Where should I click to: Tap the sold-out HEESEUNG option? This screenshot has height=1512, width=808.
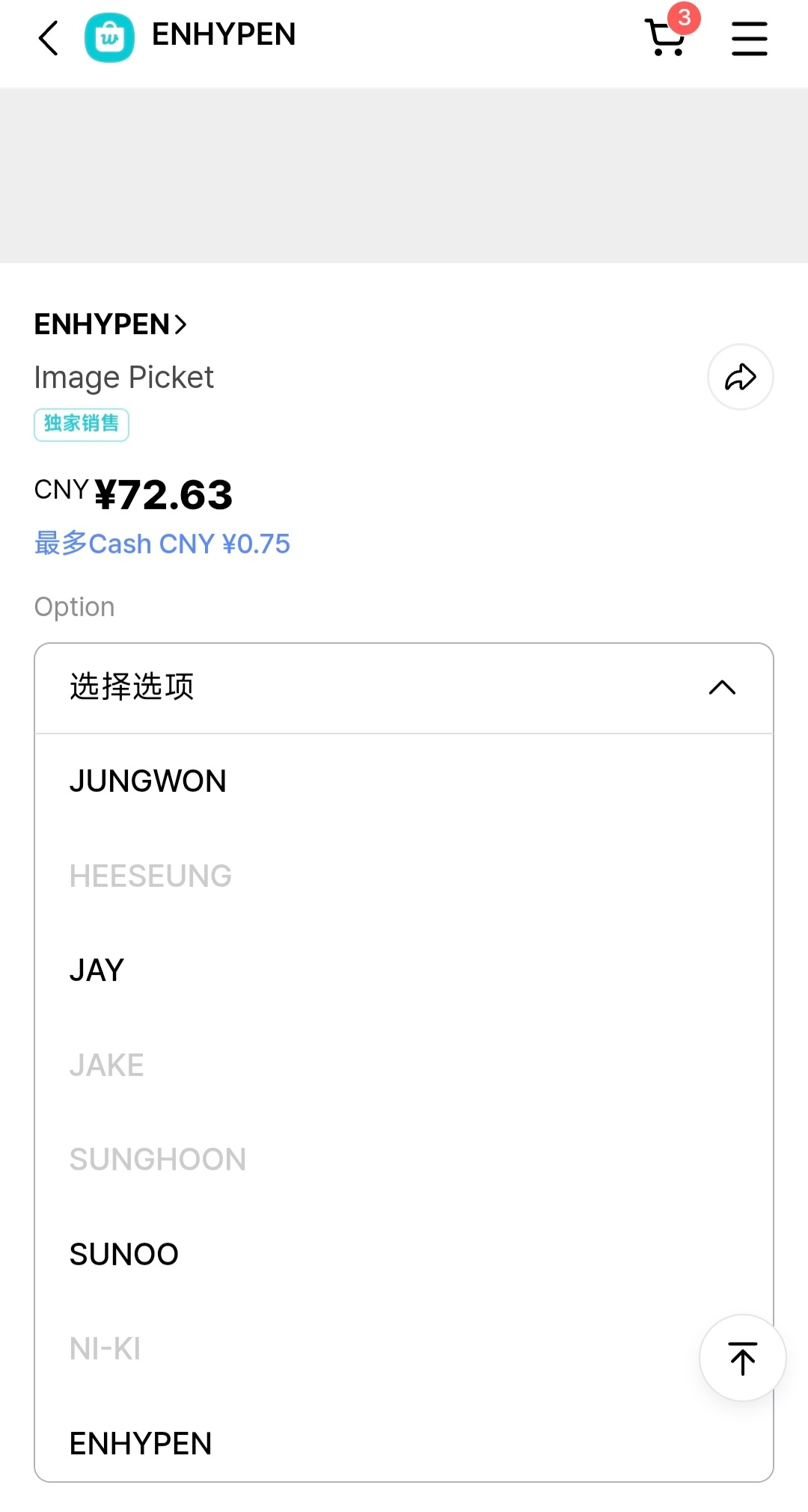point(404,876)
